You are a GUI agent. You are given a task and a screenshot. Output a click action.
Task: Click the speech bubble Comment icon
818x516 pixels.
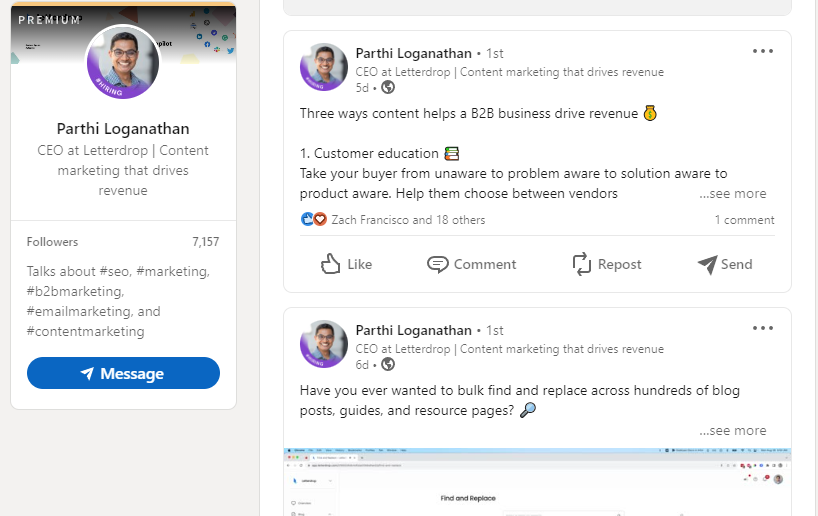point(437,265)
